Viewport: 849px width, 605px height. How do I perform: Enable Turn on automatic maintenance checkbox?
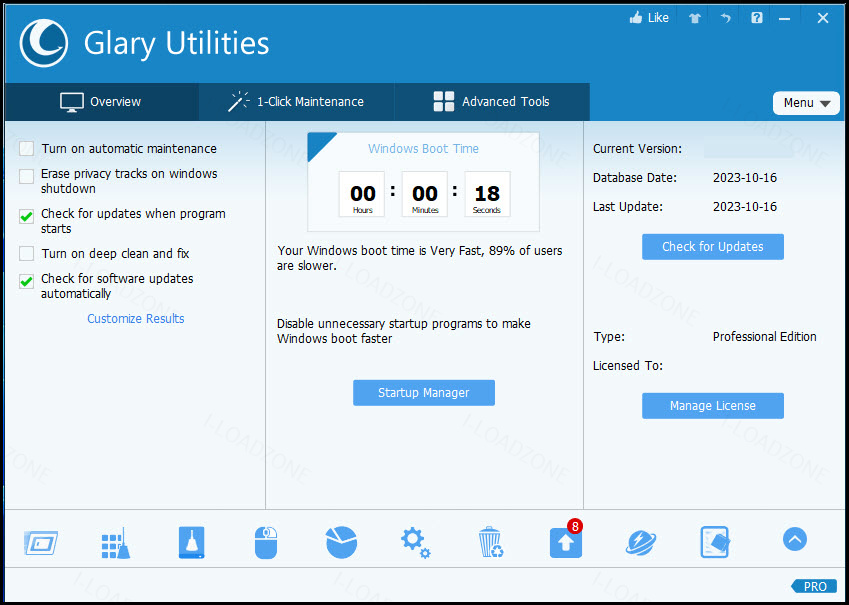pos(27,149)
